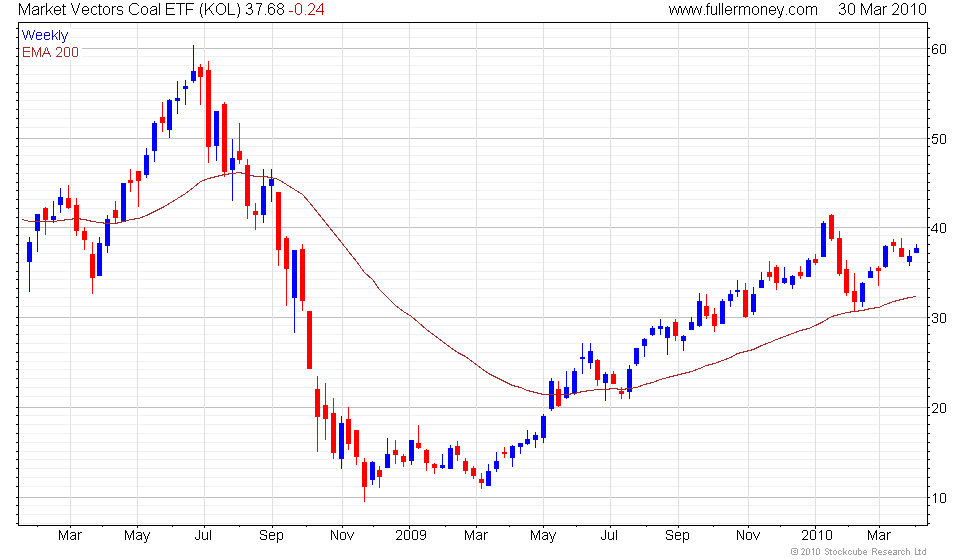Click the '2010' year label on time axis
Viewport: 980px width, 560px height.
(x=818, y=536)
